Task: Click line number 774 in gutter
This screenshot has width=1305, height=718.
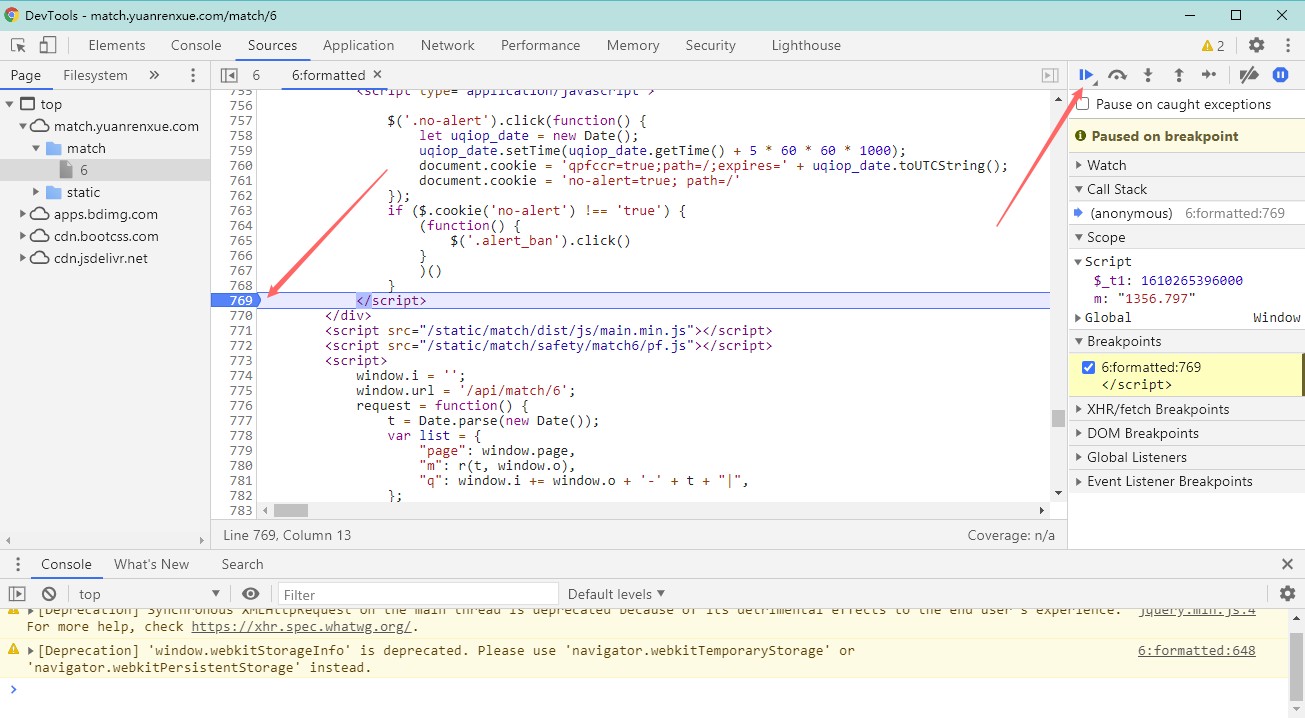Action: pos(241,375)
